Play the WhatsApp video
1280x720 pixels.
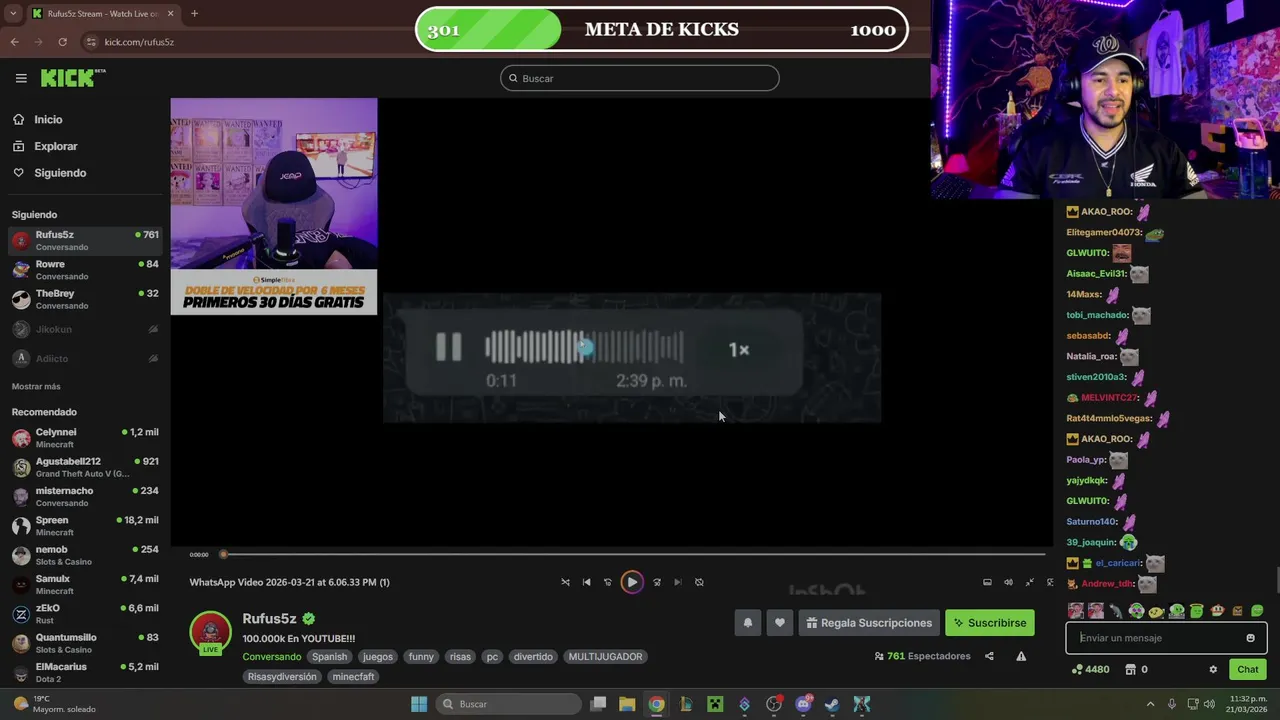click(632, 582)
